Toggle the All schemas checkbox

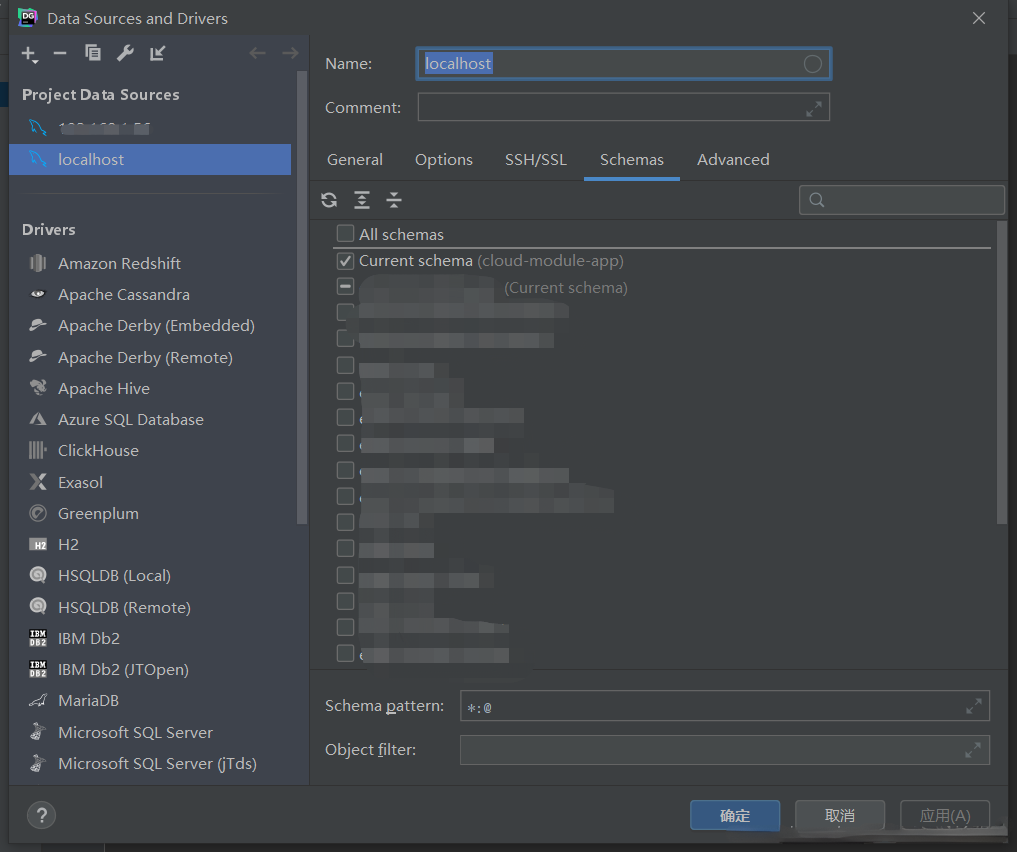345,233
